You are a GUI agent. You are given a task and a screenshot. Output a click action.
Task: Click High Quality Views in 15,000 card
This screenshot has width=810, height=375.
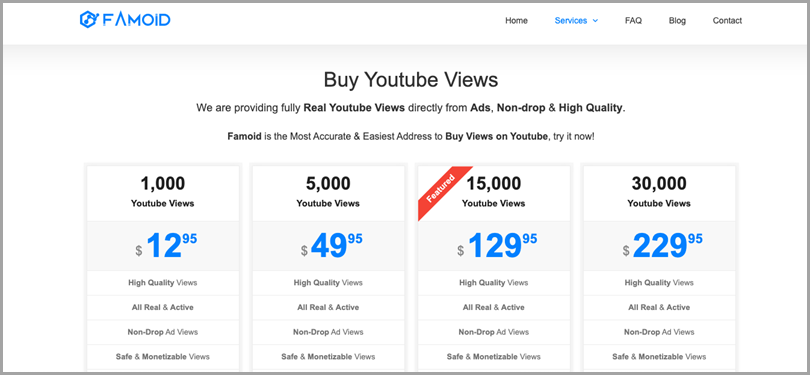tap(493, 283)
